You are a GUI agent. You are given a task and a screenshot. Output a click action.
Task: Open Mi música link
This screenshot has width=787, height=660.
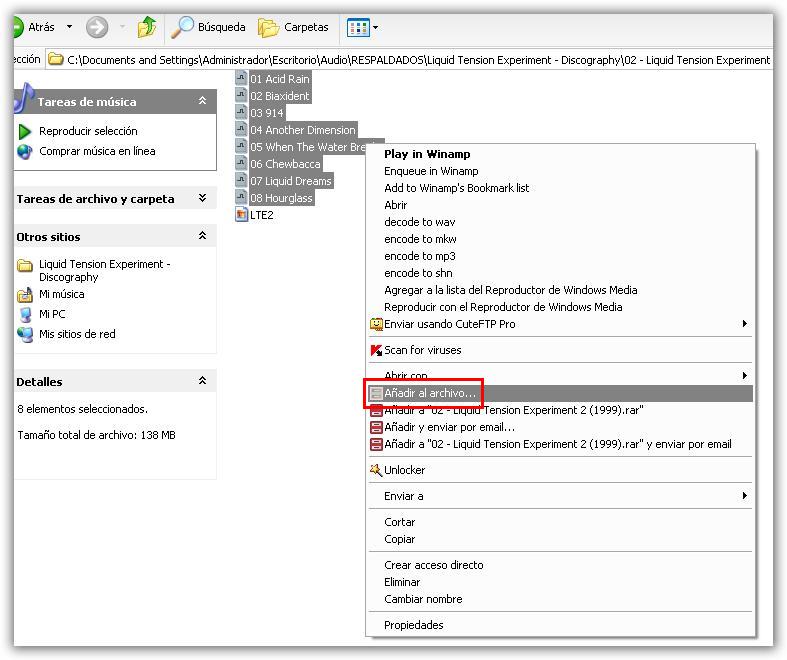point(62,294)
